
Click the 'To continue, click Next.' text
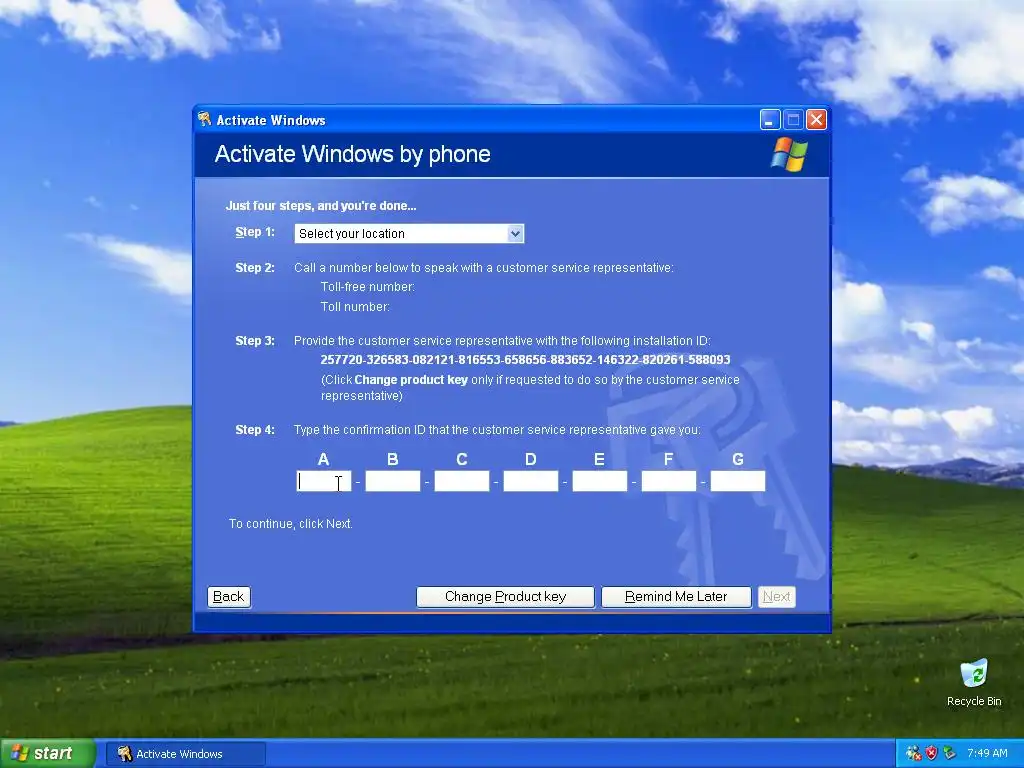click(291, 524)
